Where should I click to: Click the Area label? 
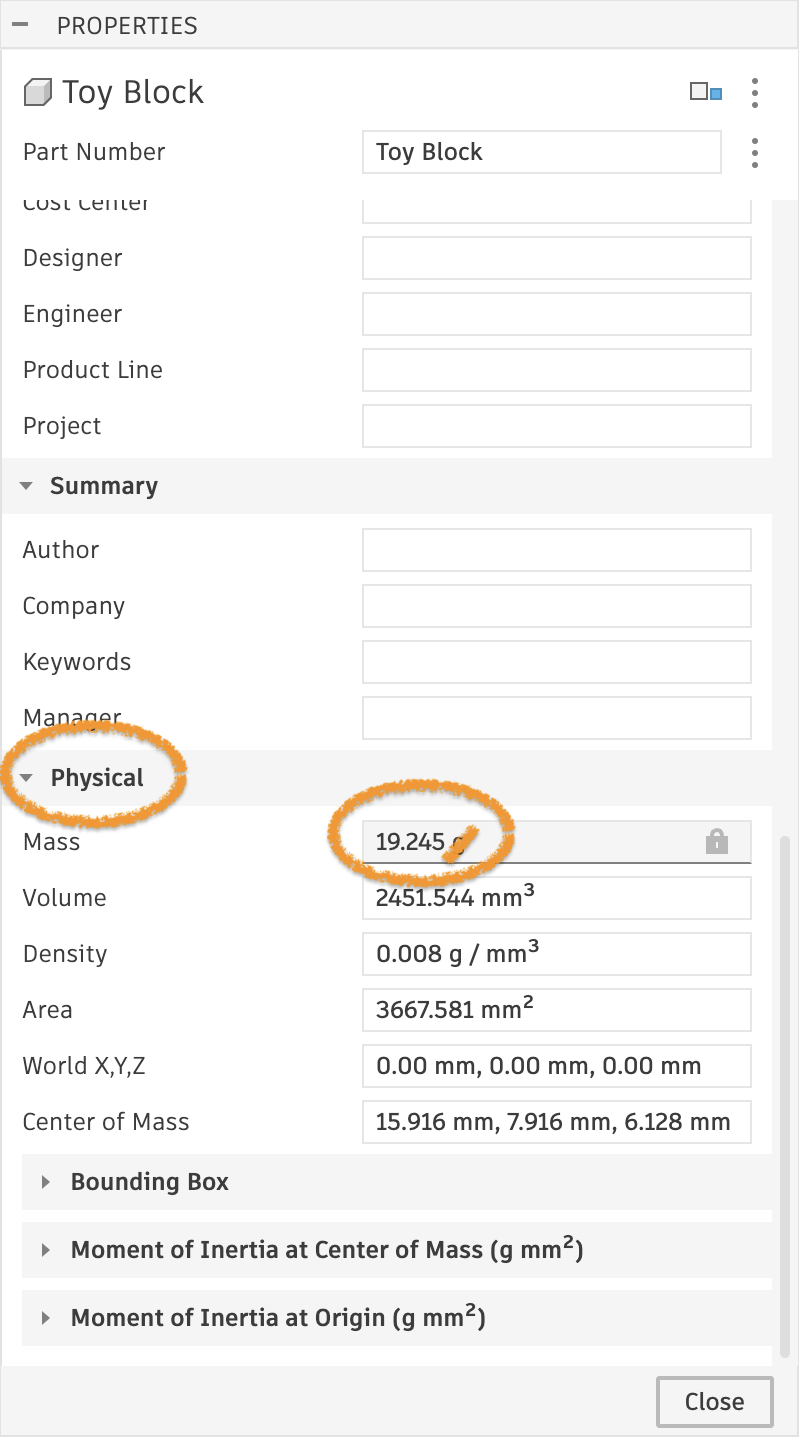48,1010
